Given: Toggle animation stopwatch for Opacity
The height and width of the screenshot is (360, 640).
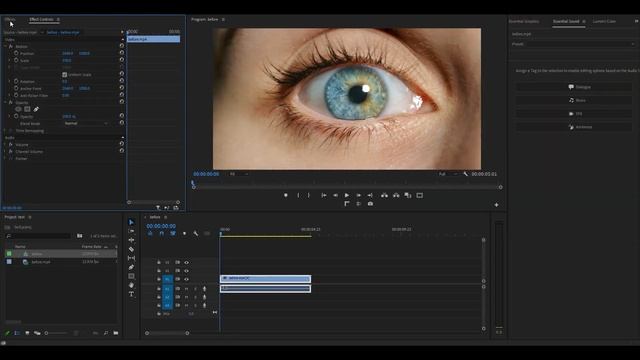Looking at the screenshot, I should click(16, 116).
